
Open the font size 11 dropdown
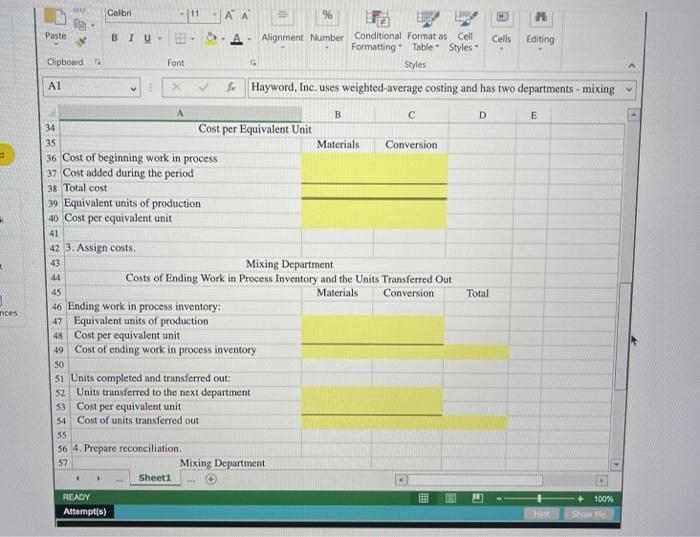(x=215, y=14)
